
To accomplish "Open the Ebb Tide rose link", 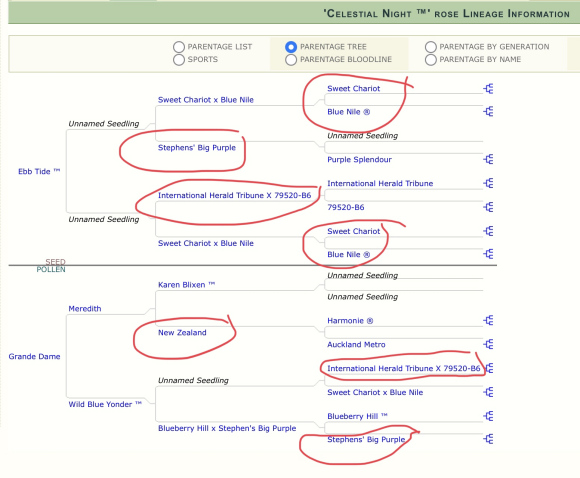I will pos(39,171).
